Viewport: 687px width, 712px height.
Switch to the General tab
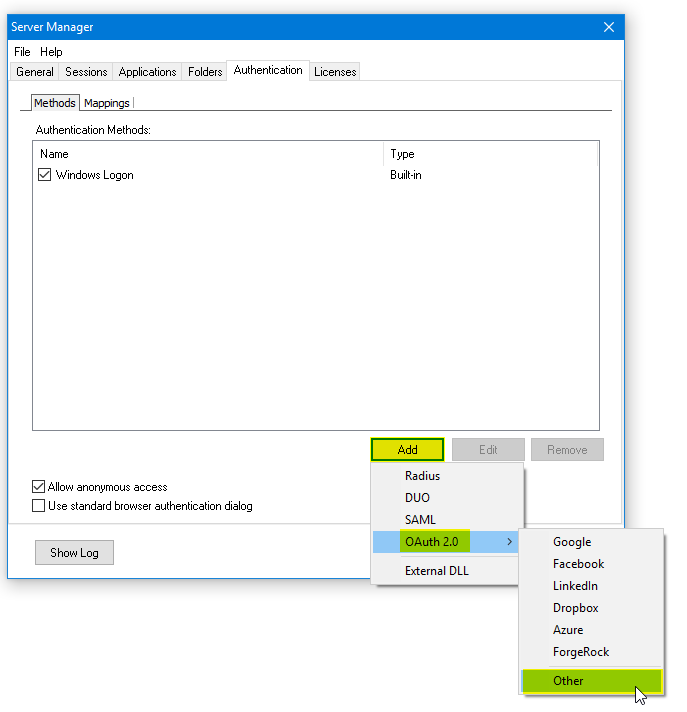pos(35,72)
